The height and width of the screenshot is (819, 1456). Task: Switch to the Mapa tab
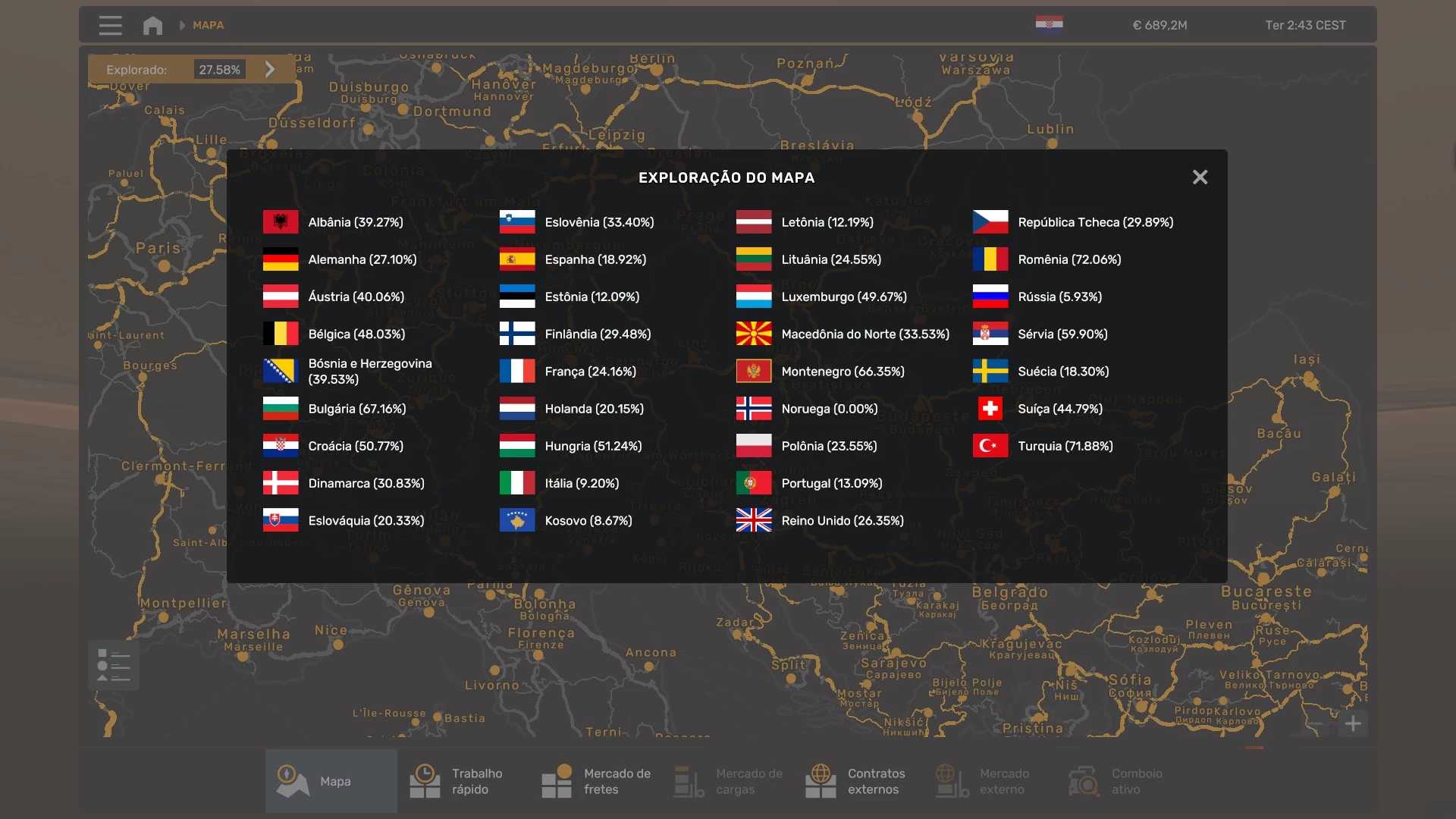point(331,781)
